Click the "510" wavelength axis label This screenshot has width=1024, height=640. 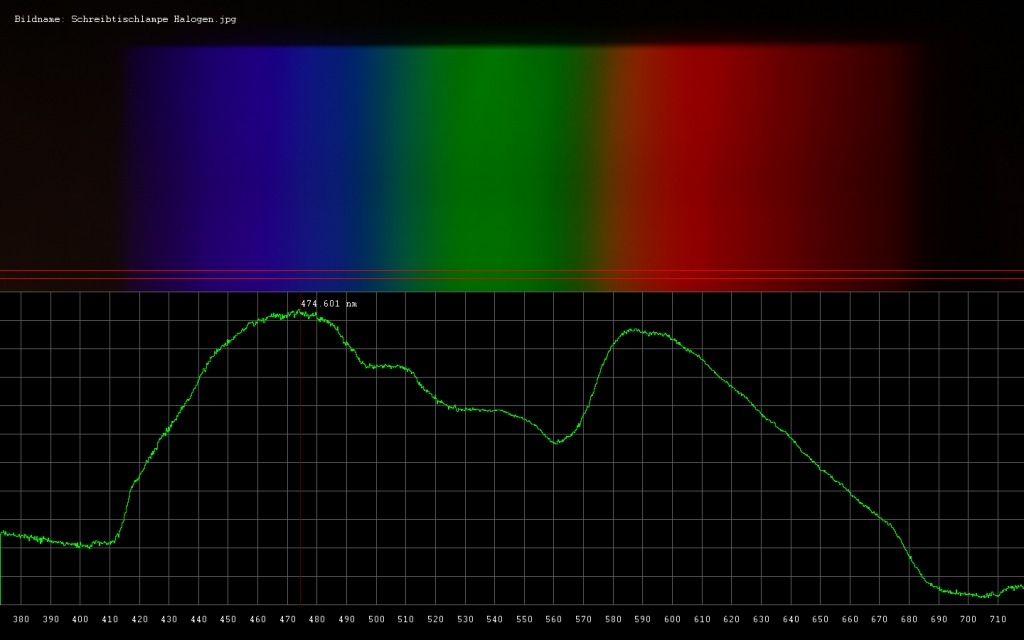(406, 619)
